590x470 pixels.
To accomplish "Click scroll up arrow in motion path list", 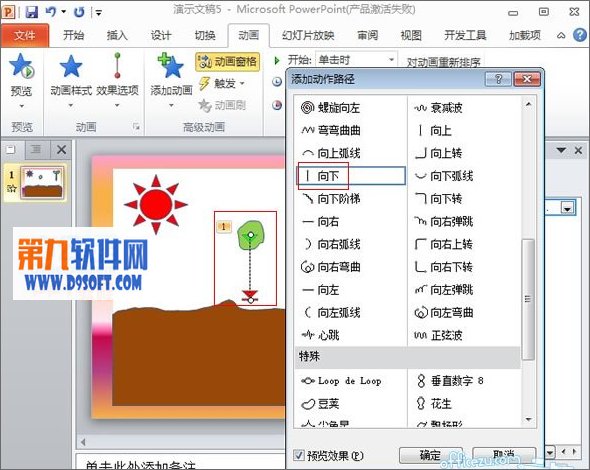I will tap(529, 104).
